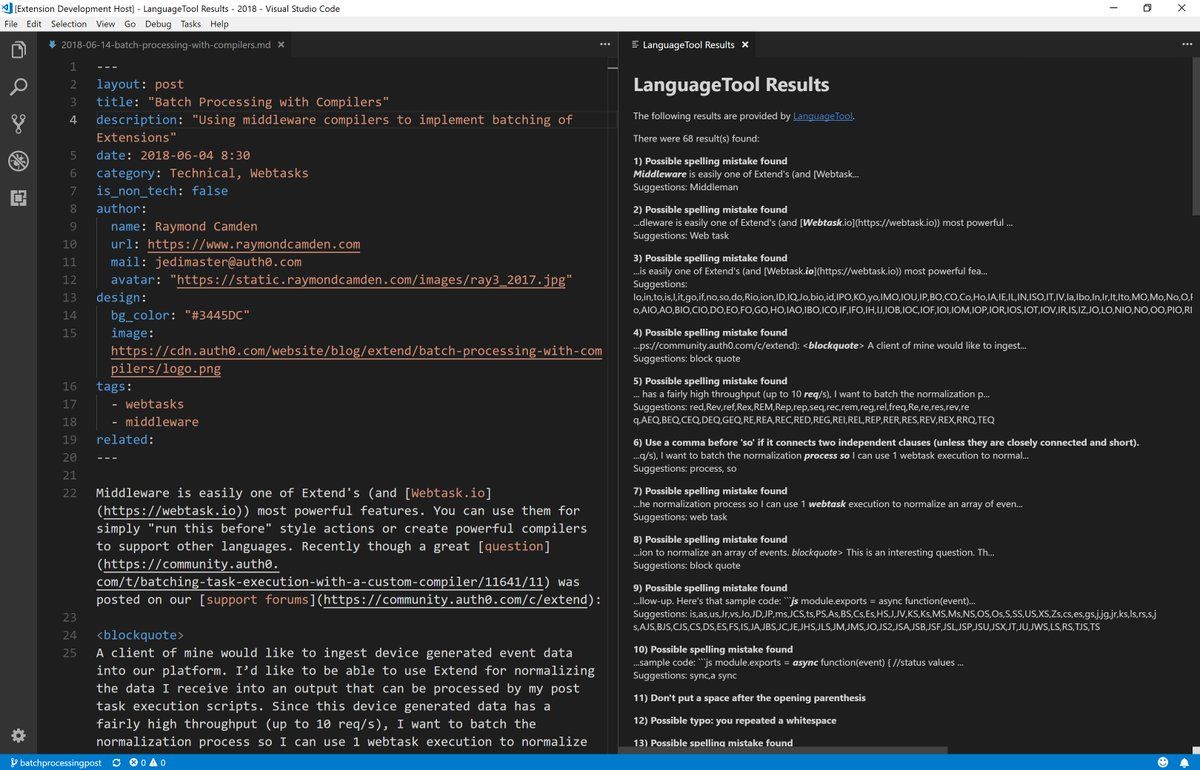Open the errors and warnings count in status bar
The width and height of the screenshot is (1200, 770).
click(x=148, y=762)
